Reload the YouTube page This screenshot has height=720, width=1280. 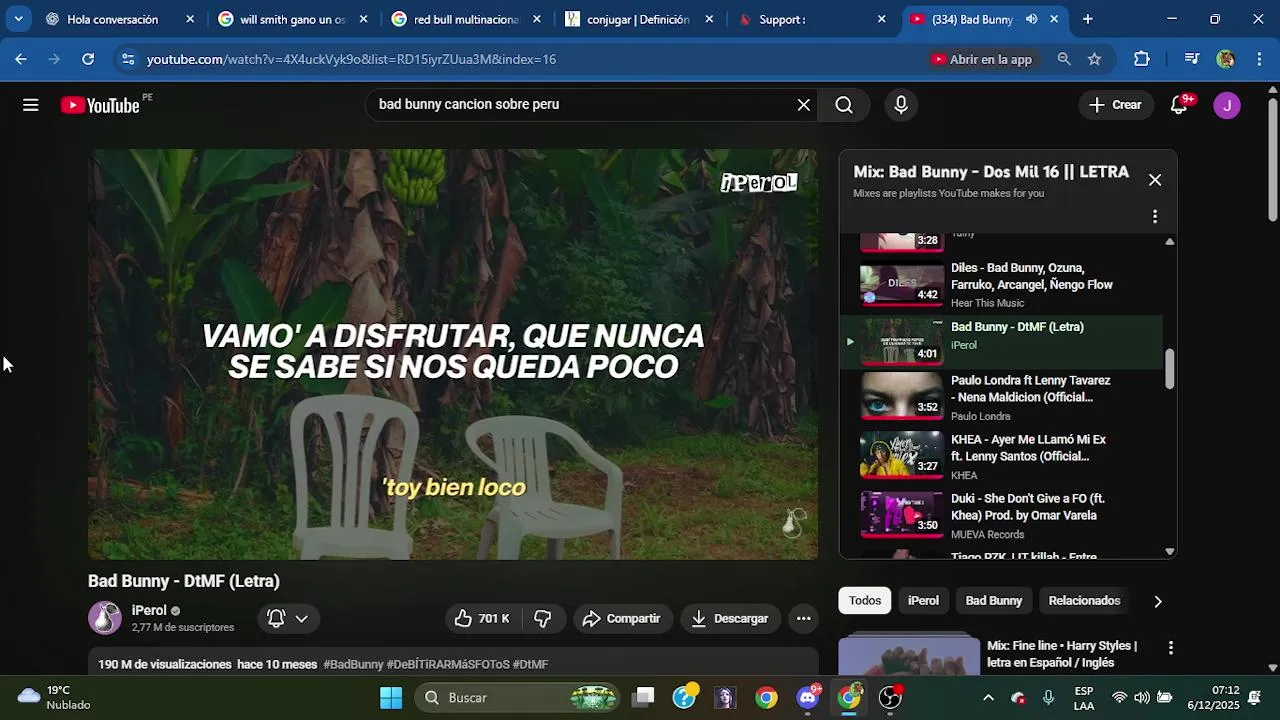tap(88, 59)
